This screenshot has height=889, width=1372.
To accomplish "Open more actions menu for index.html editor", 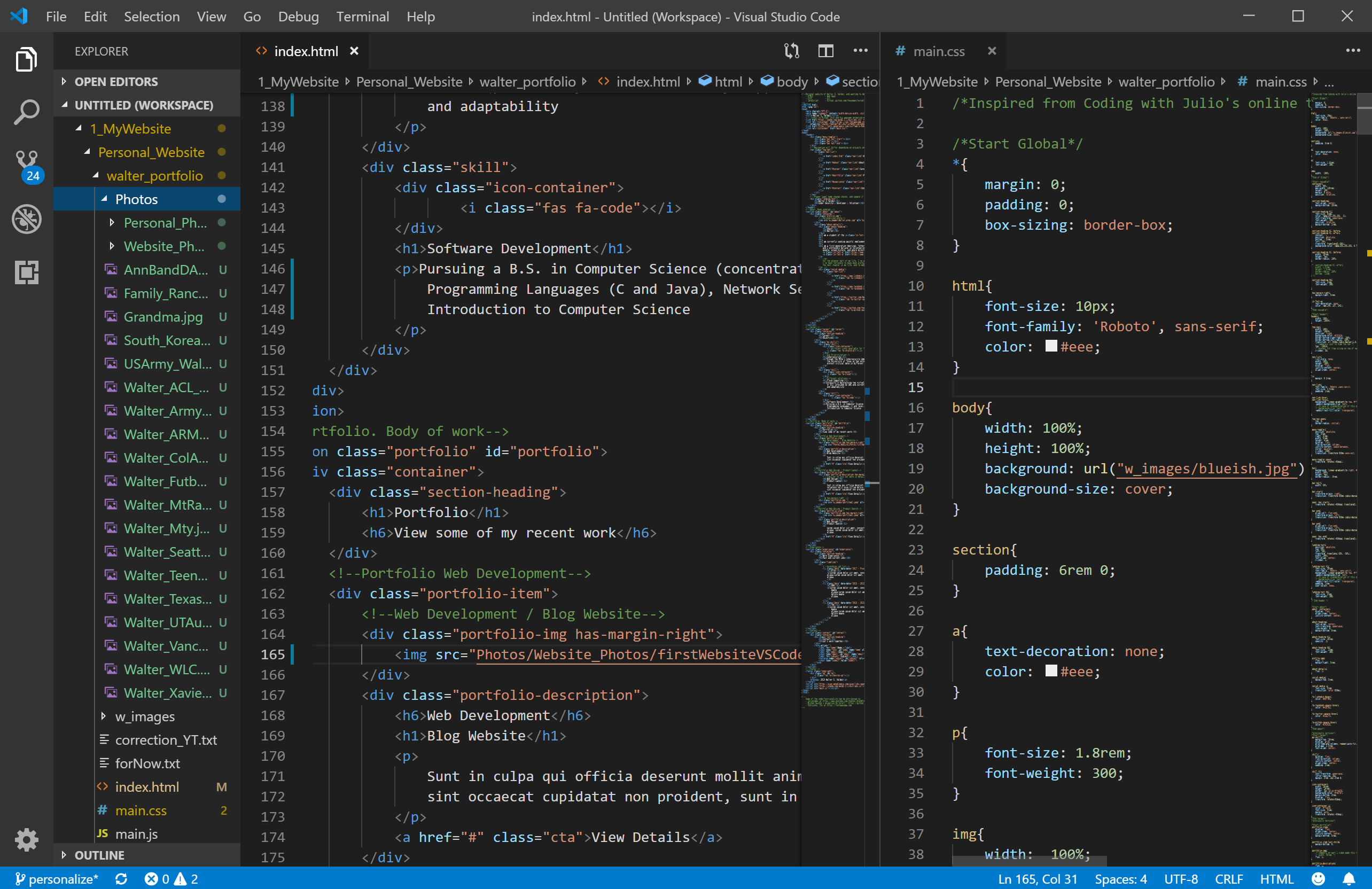I will [x=860, y=51].
